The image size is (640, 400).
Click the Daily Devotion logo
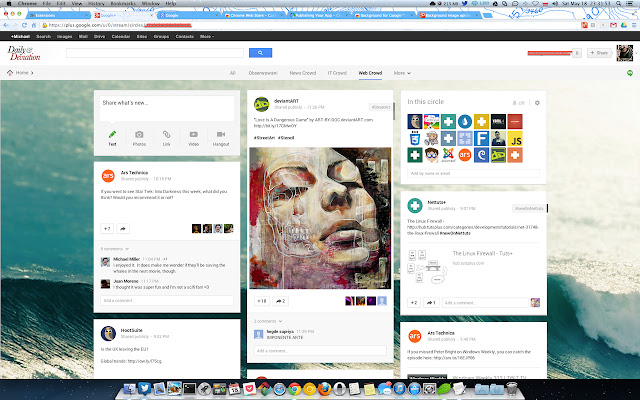24,53
